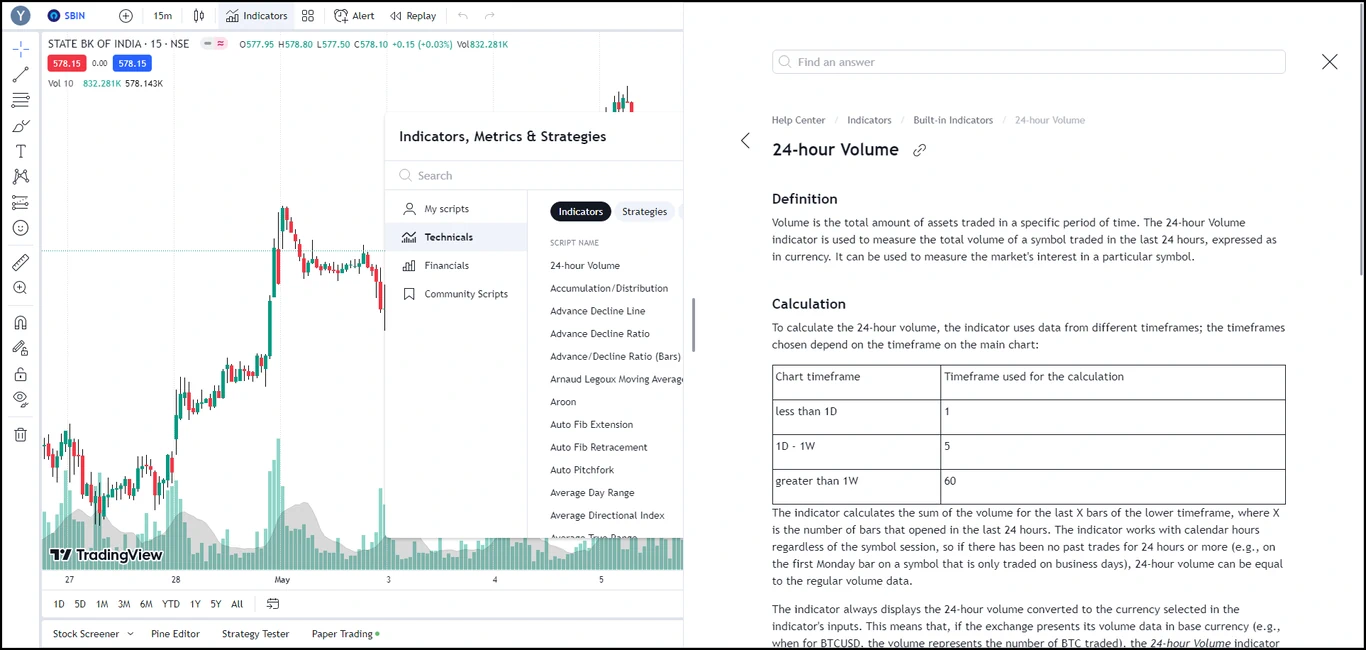Create an Alert
The image size is (1366, 650).
tap(355, 16)
